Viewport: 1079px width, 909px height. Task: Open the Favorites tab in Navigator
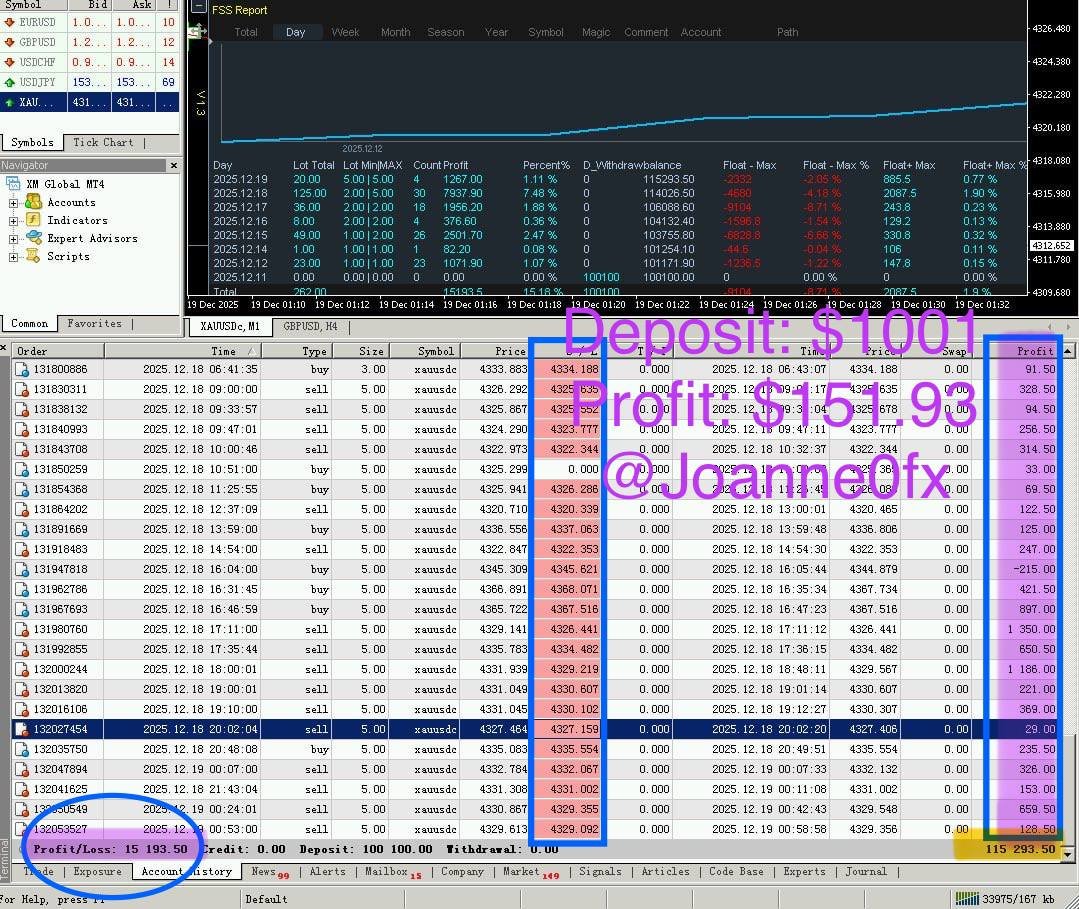[94, 323]
